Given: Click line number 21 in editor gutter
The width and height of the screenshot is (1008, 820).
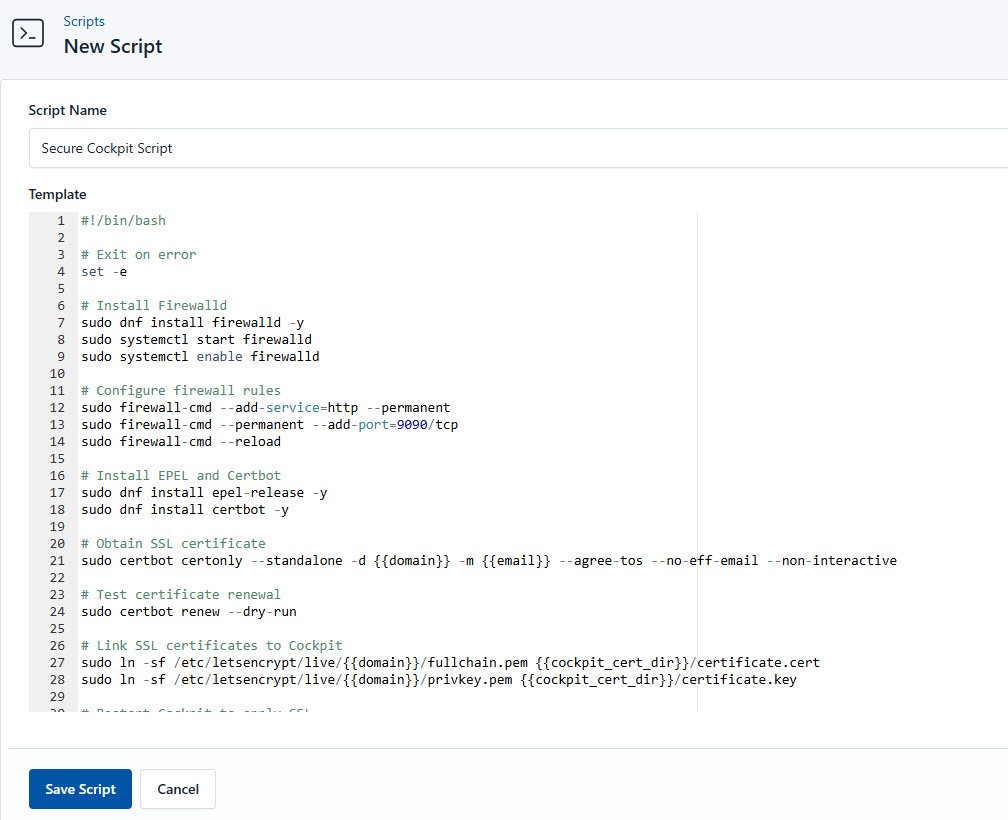Looking at the screenshot, I should click(57, 560).
